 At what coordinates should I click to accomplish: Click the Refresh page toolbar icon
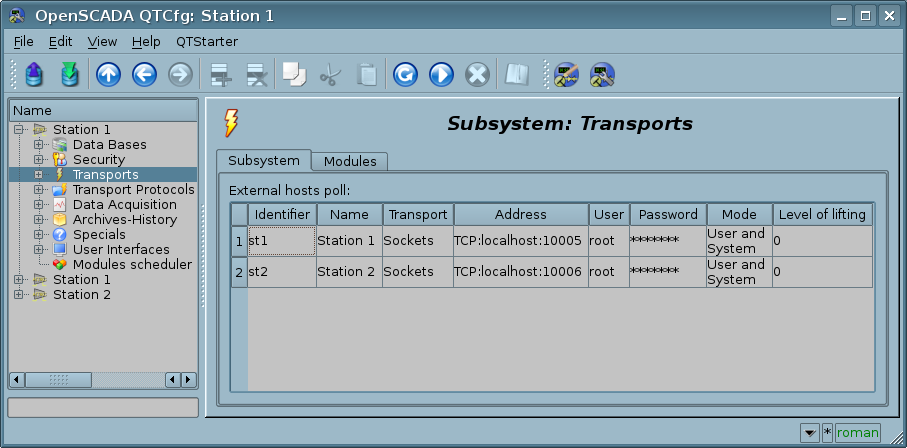[x=405, y=74]
